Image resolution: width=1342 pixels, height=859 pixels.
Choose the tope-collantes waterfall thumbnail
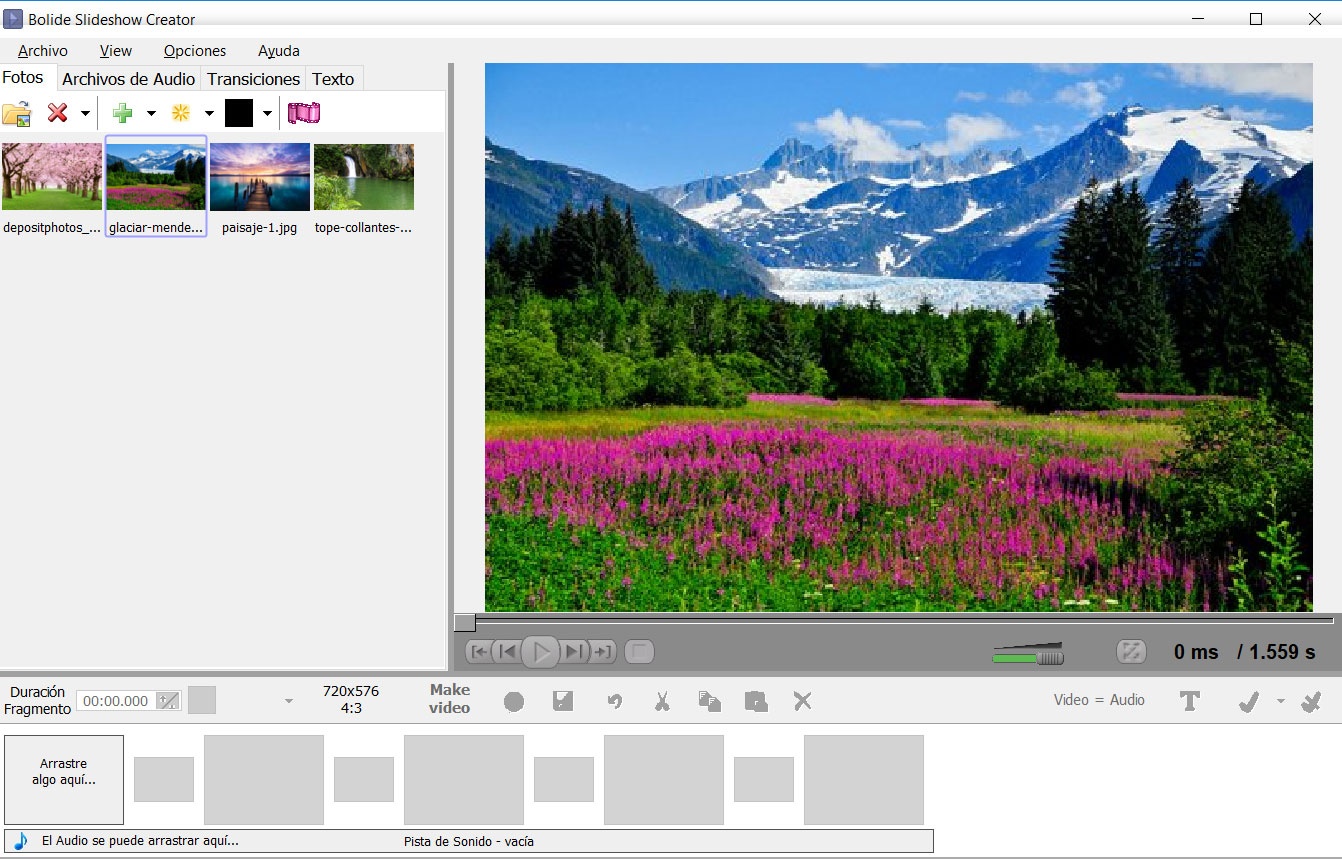[364, 188]
